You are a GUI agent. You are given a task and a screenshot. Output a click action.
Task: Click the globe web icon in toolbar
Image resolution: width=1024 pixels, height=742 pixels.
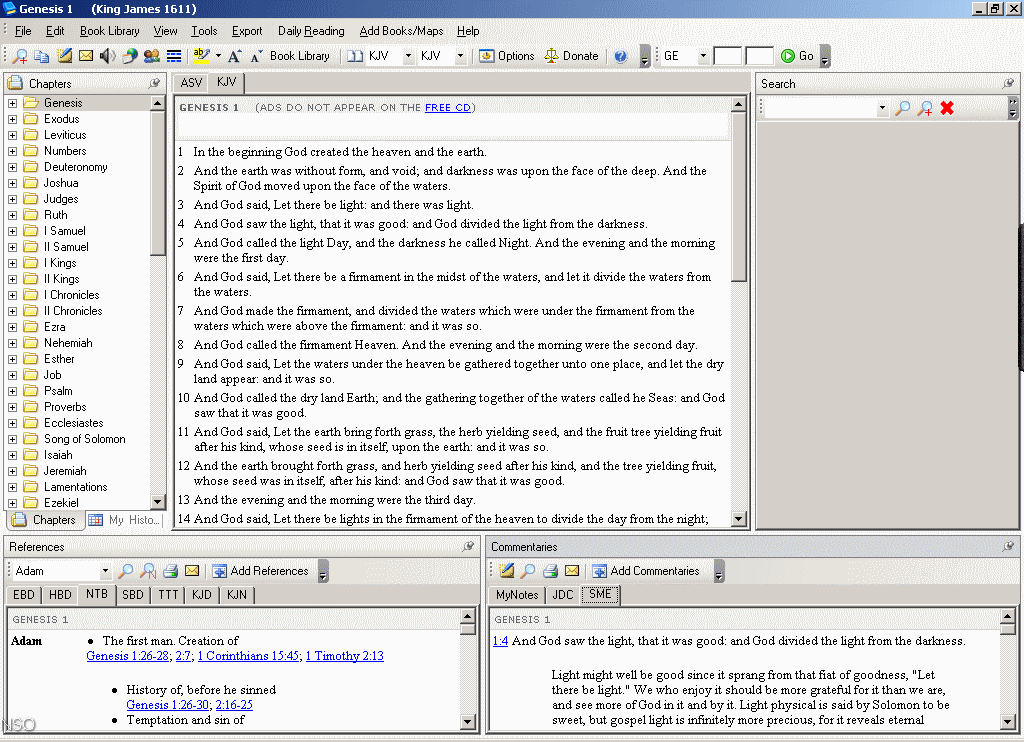130,56
